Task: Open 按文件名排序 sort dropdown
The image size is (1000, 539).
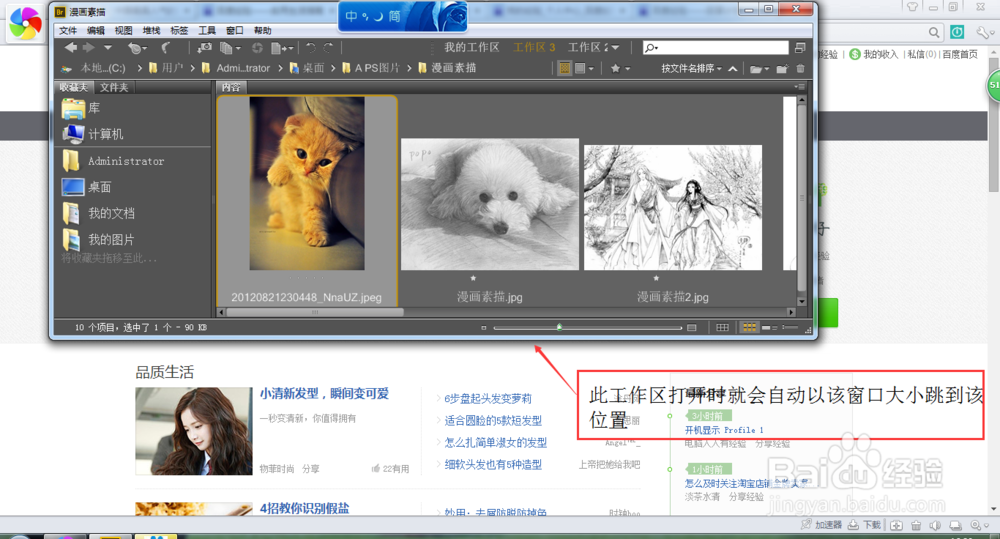Action: click(x=691, y=68)
